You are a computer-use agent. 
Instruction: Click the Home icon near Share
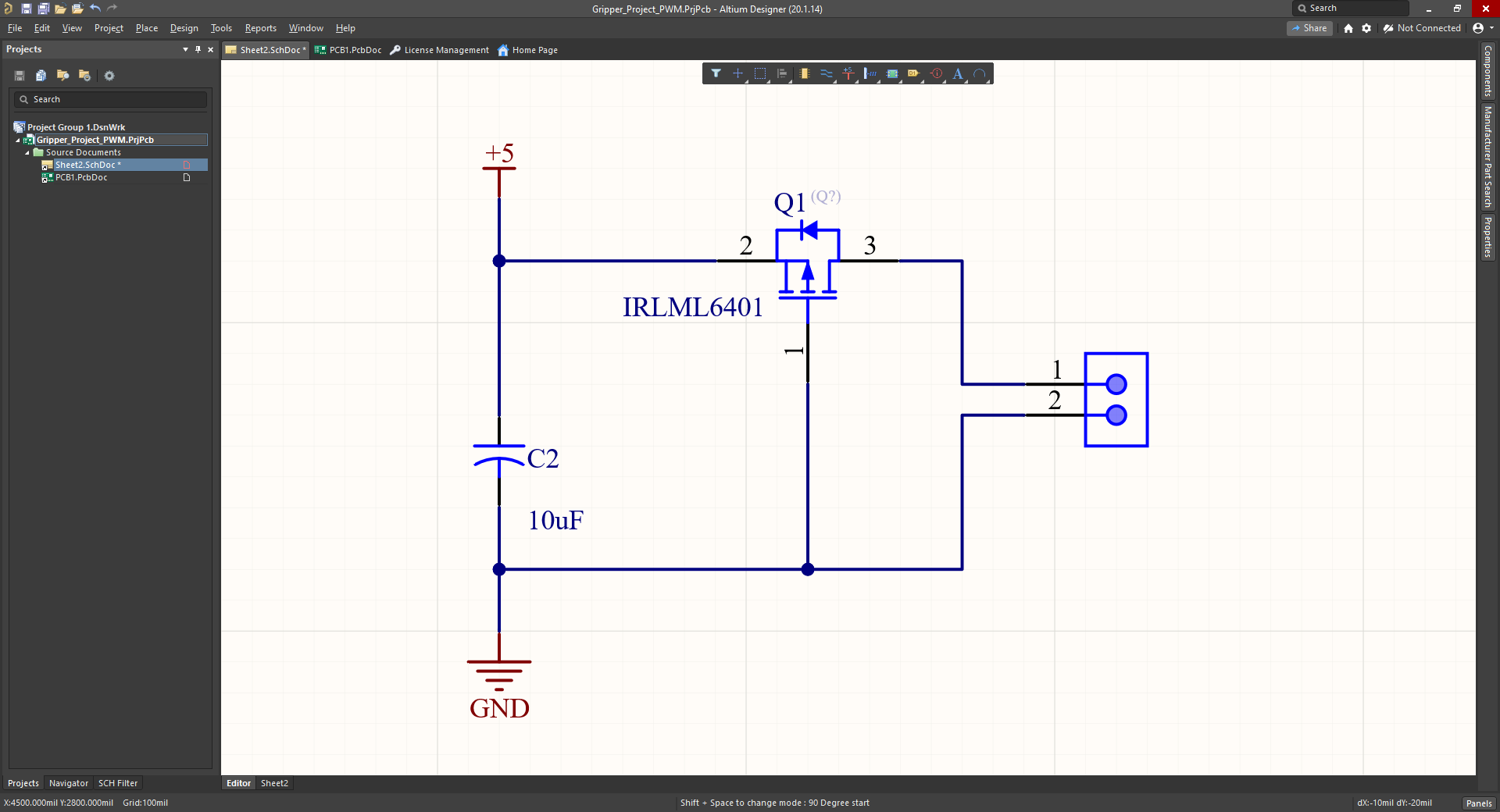(1348, 28)
